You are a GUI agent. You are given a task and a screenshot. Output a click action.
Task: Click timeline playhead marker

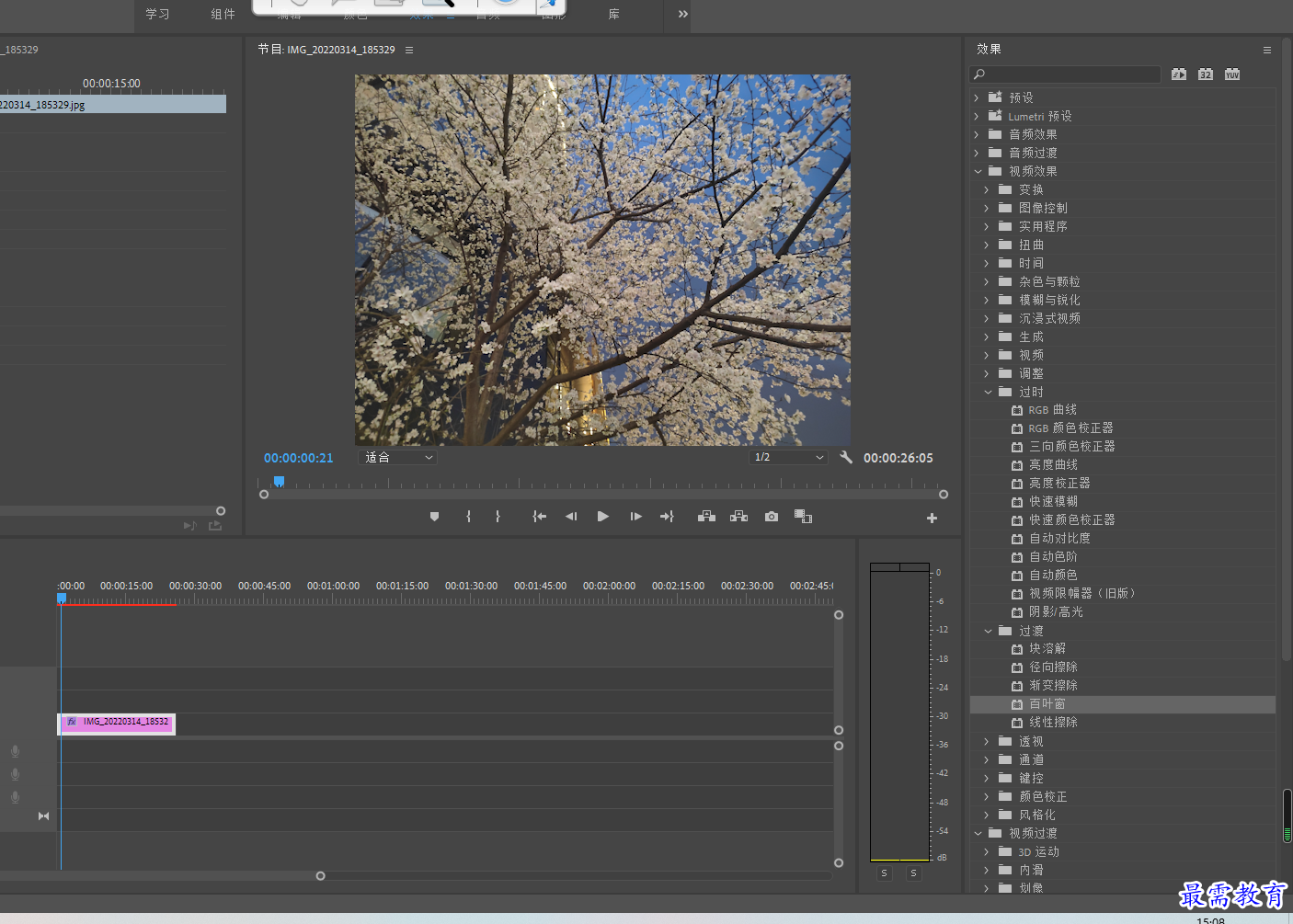tap(62, 598)
